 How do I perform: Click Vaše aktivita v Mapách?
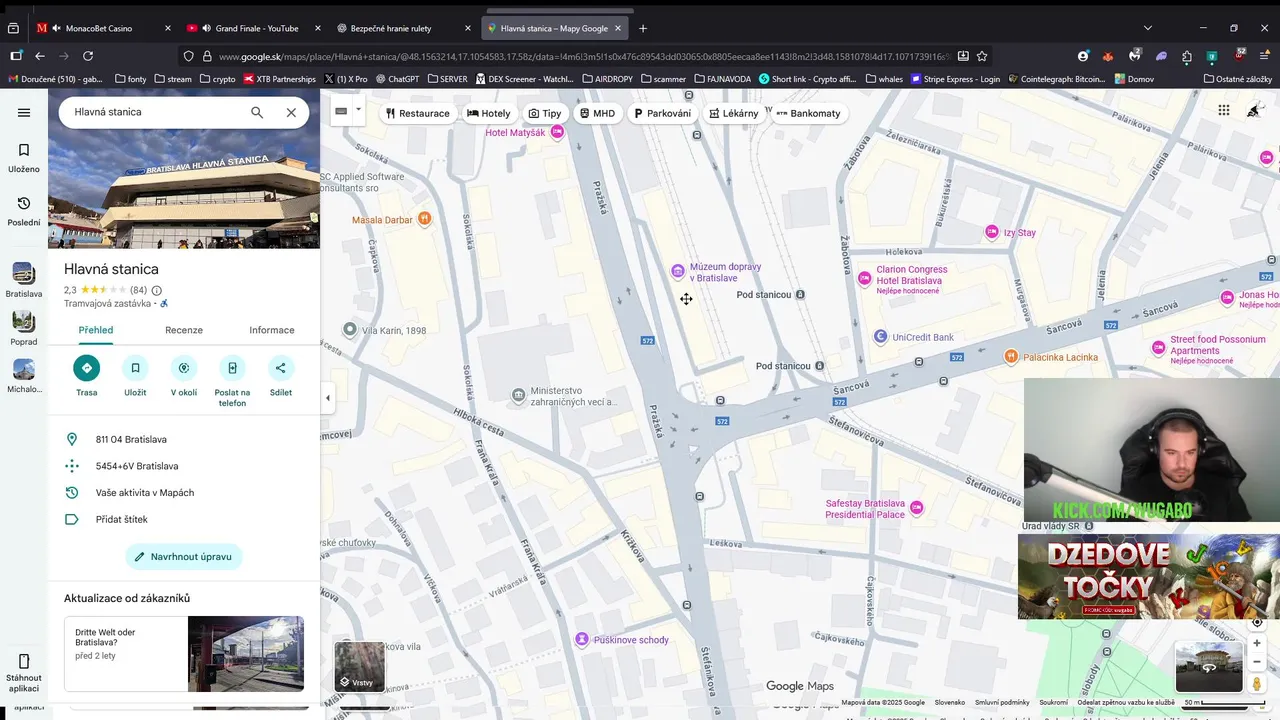184,492
